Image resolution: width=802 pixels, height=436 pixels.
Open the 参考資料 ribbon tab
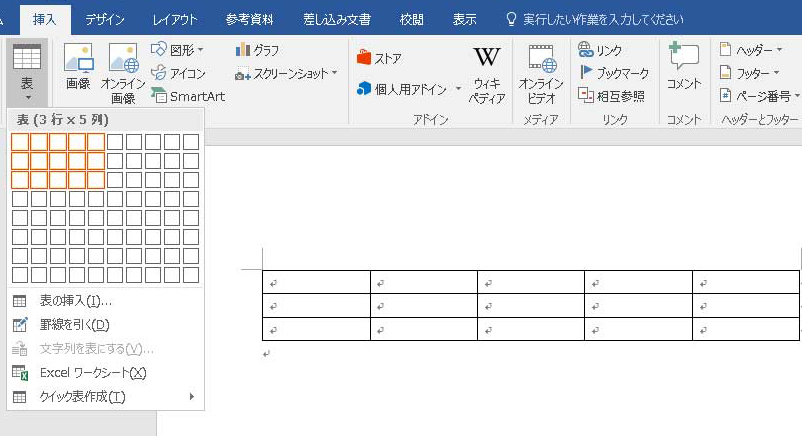(250, 19)
